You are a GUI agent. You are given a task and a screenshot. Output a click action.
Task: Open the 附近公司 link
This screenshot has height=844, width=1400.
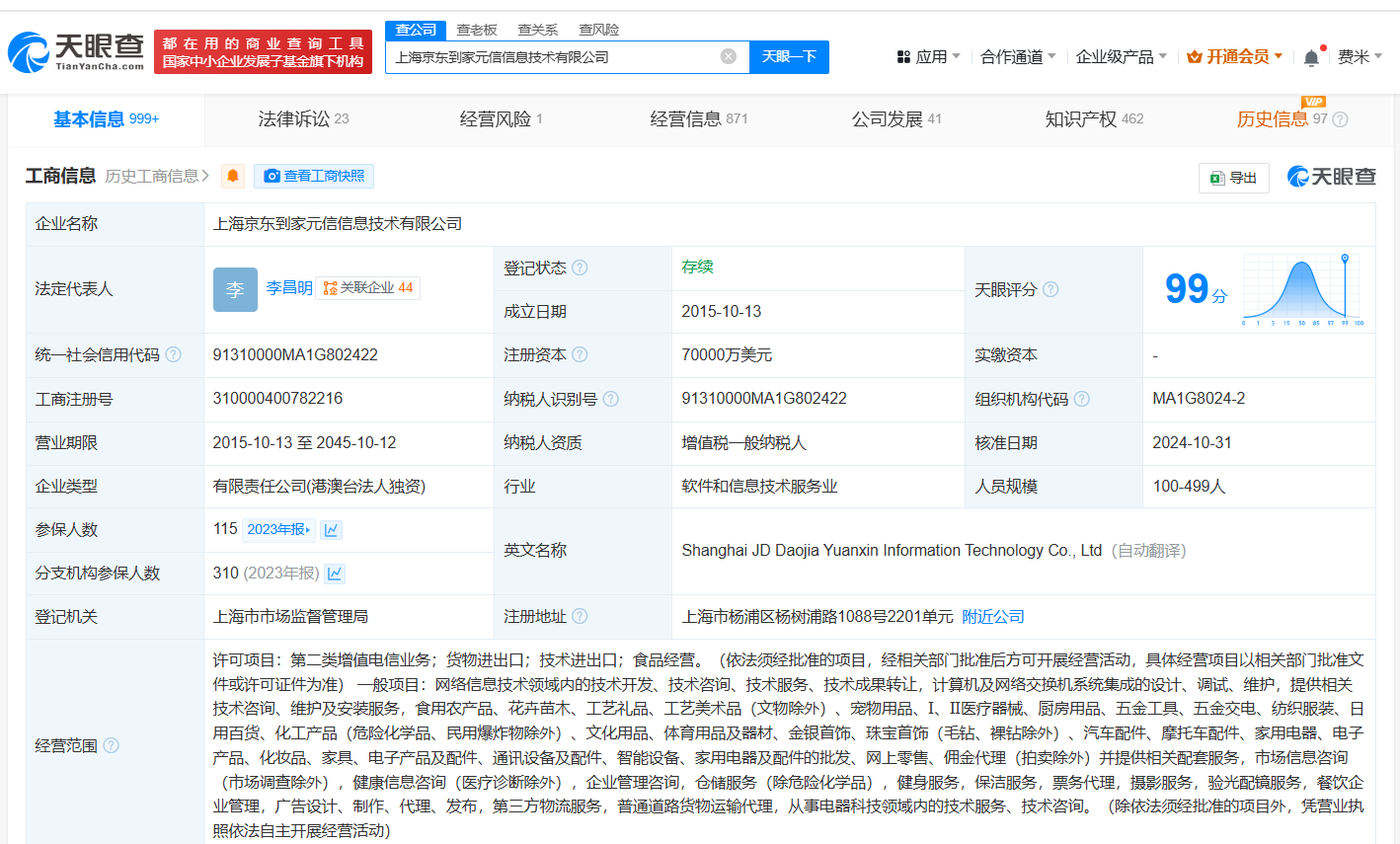[x=993, y=616]
